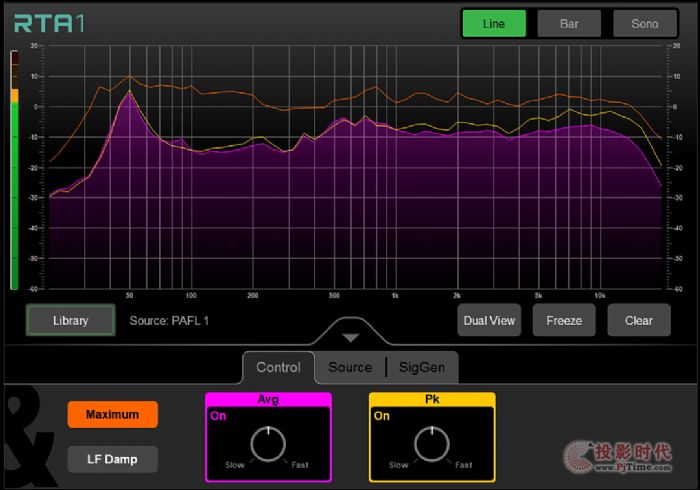Open the Control tab
The width and height of the screenshot is (700, 490).
[279, 367]
